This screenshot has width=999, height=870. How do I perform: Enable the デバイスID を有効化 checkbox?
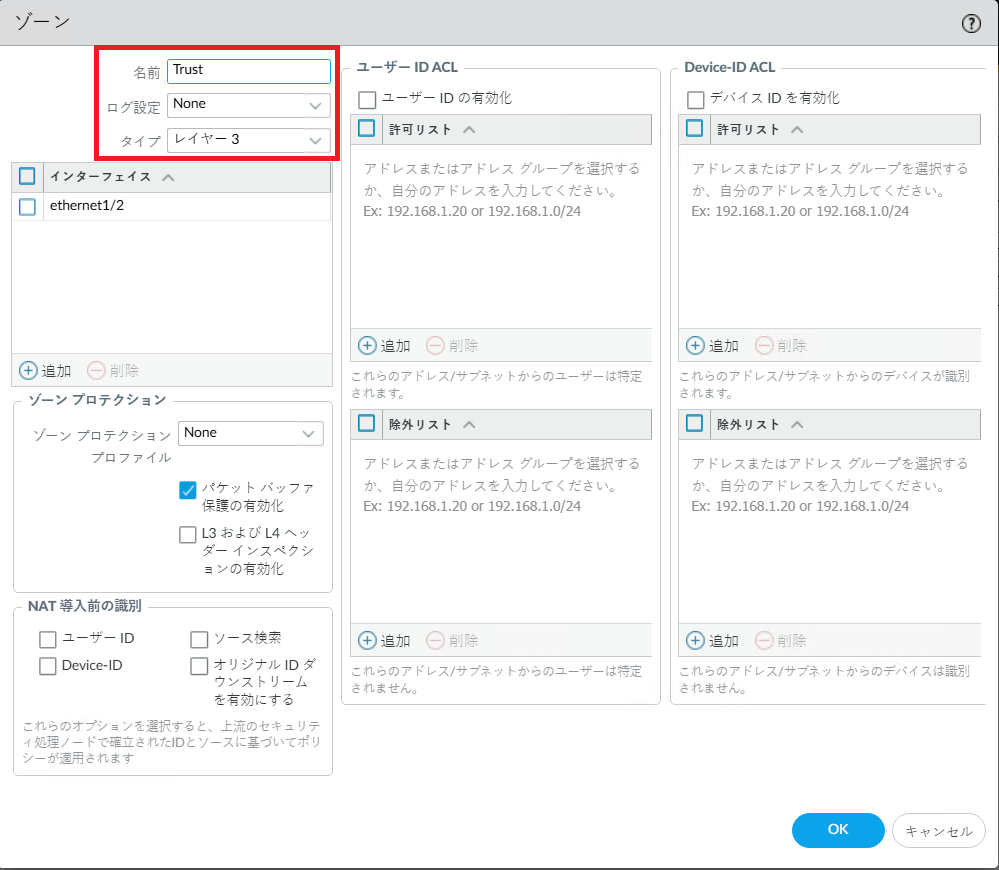696,98
